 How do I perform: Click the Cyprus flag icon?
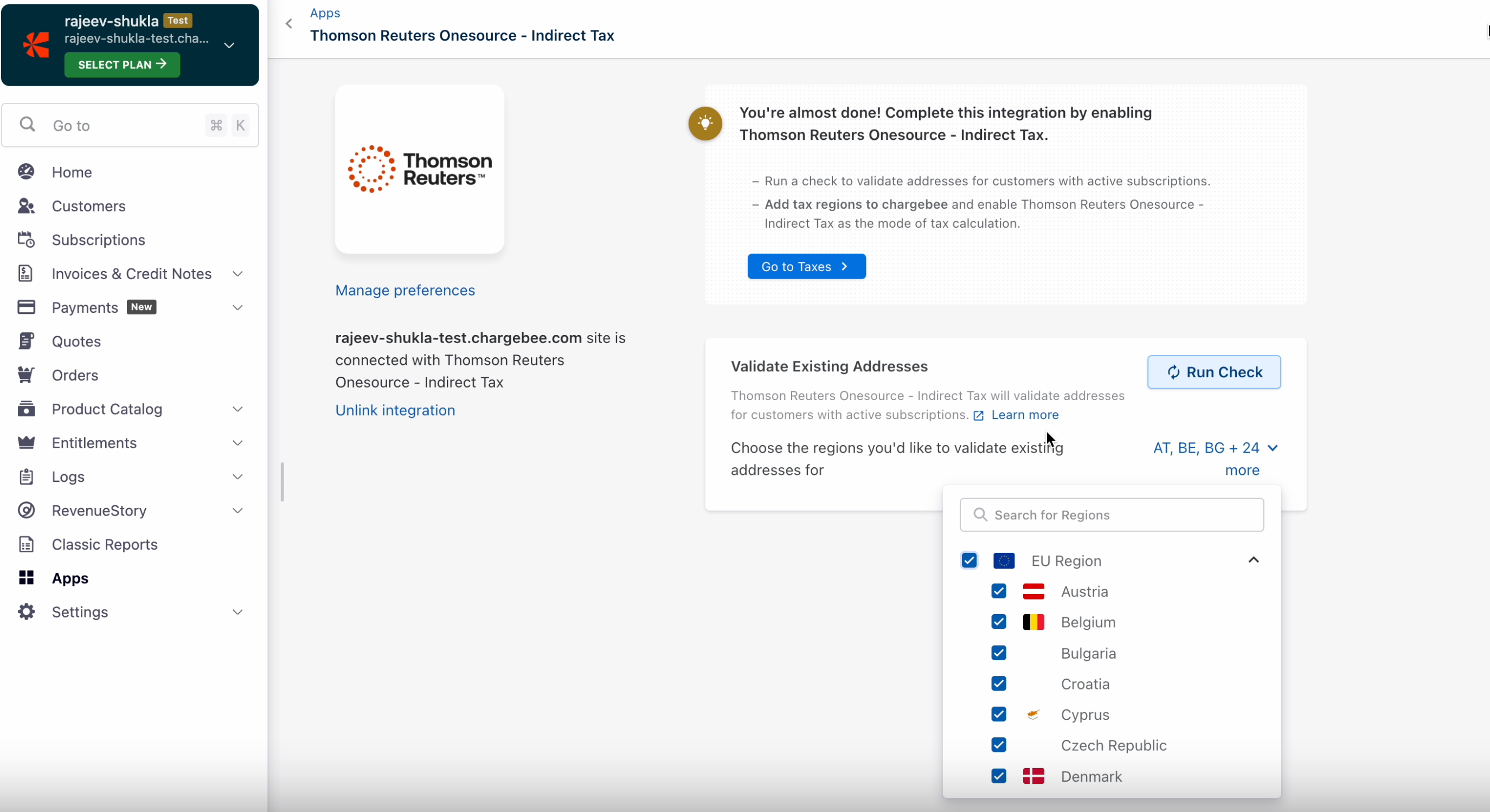pos(1033,715)
